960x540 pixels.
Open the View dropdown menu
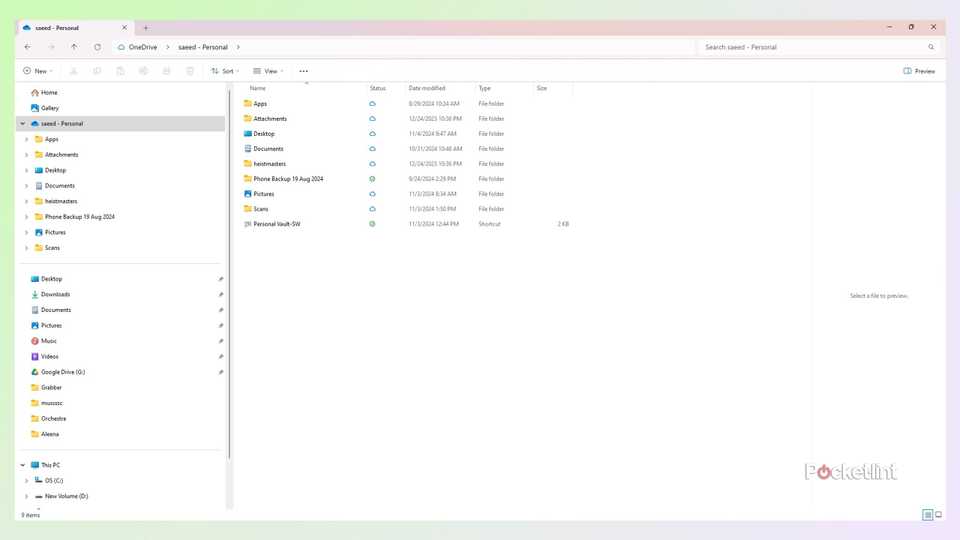pos(268,71)
